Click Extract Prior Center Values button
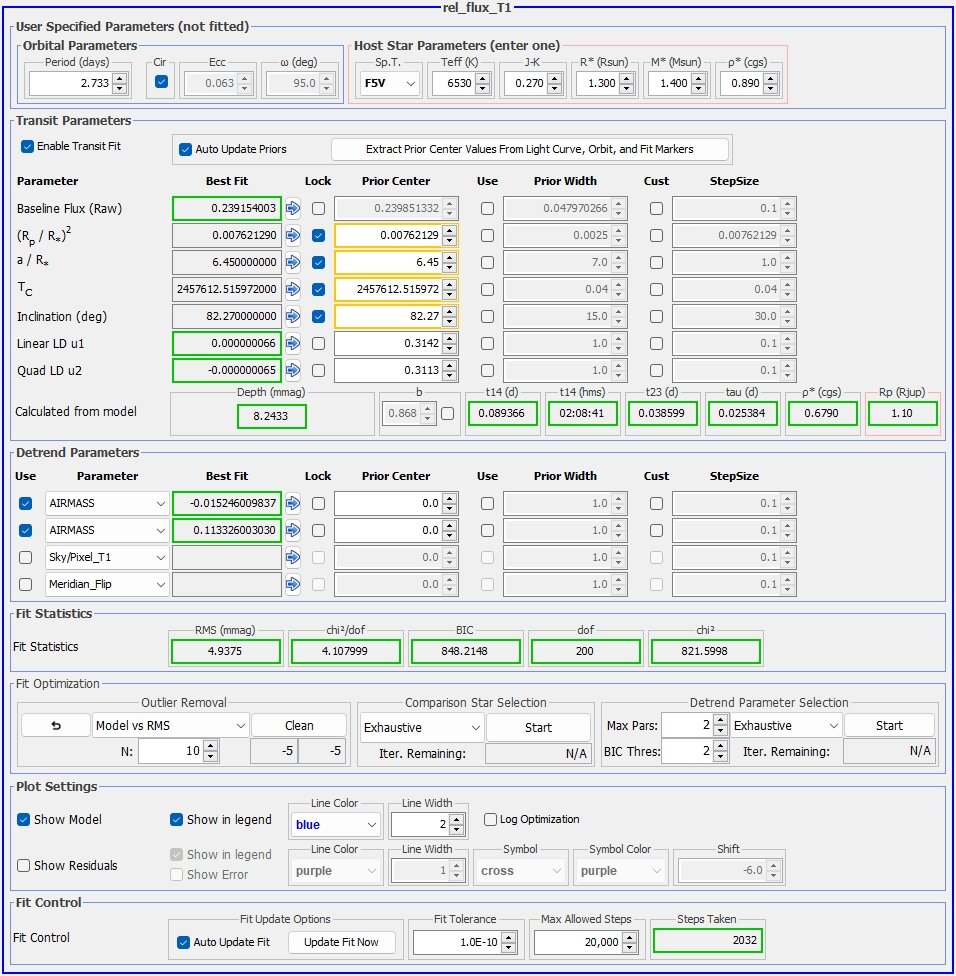Screen dimensions: 956x976 coord(530,148)
